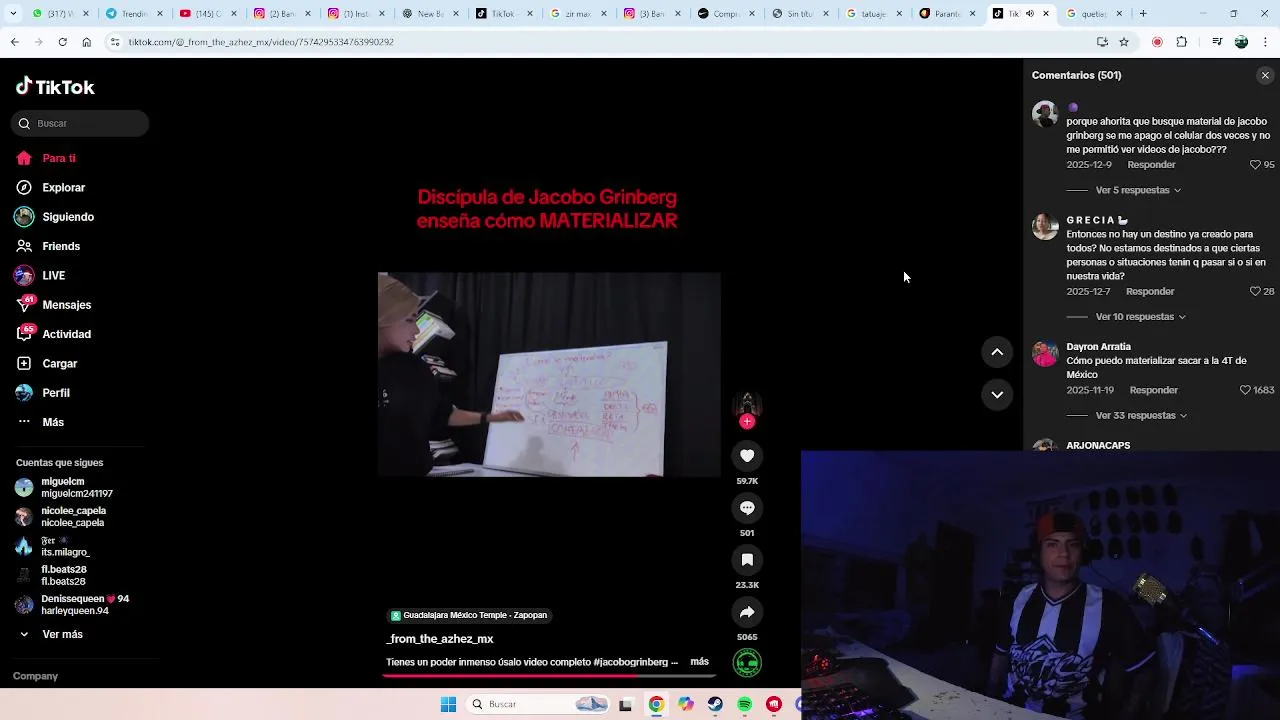Screen dimensions: 1280x720
Task: Open GRECIA's commenter avatar
Action: click(1045, 226)
